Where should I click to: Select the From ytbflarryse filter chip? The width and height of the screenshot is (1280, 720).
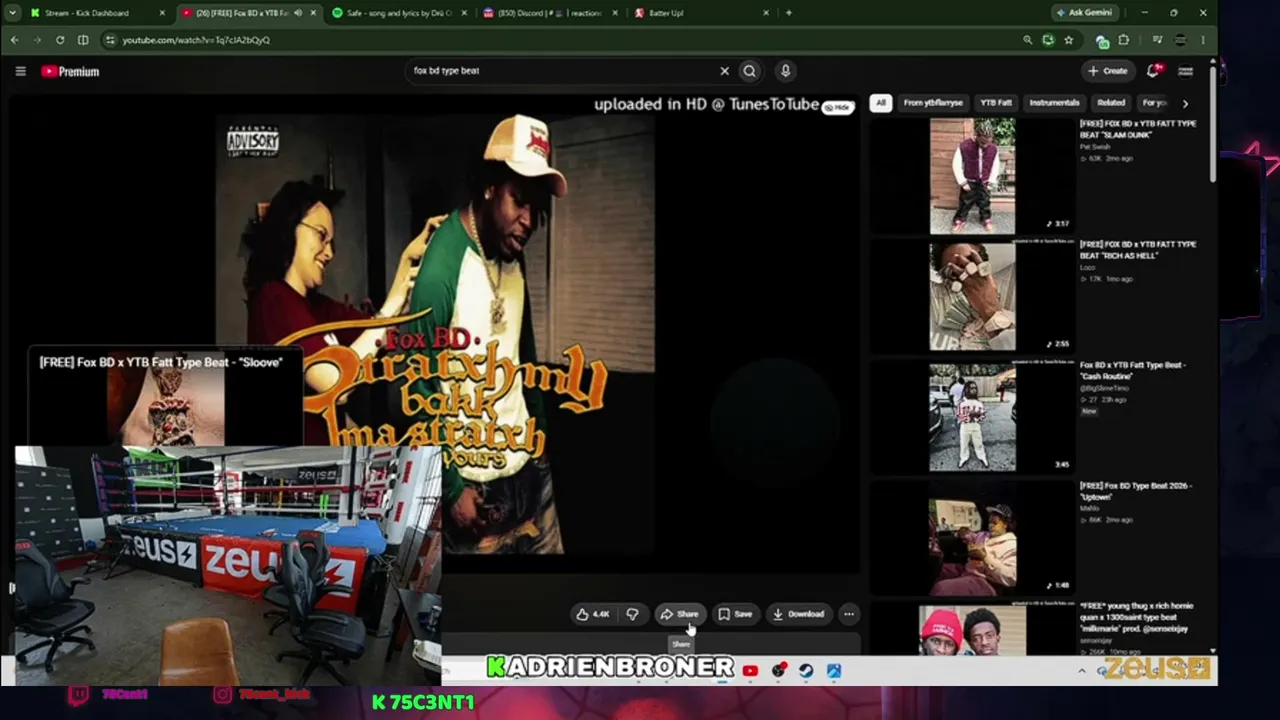click(933, 103)
